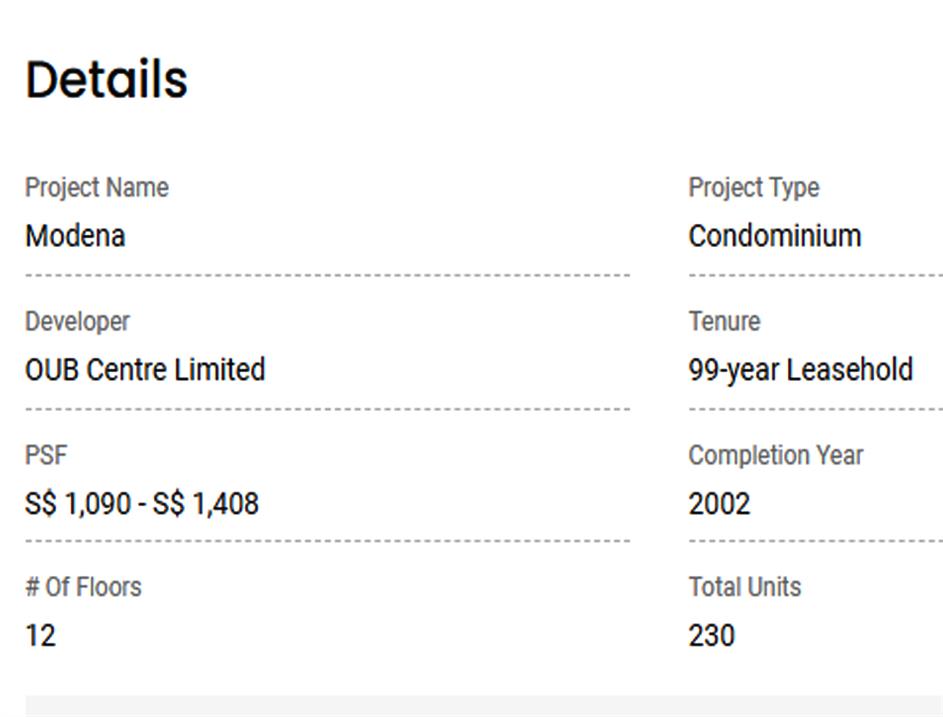Click the Project Type label
Image resolution: width=943 pixels, height=717 pixels.
click(753, 188)
